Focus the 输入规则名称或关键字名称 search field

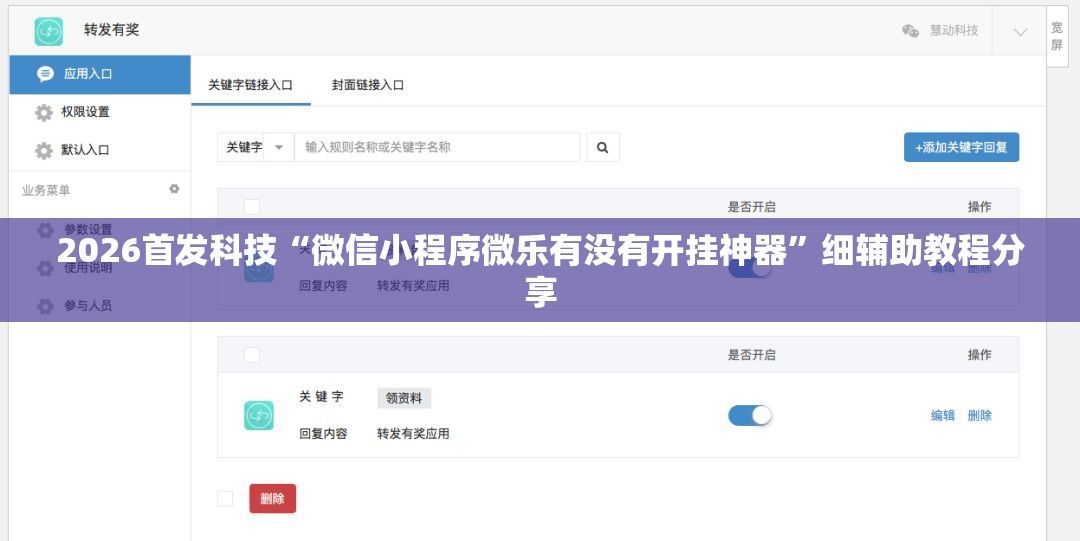coord(437,147)
